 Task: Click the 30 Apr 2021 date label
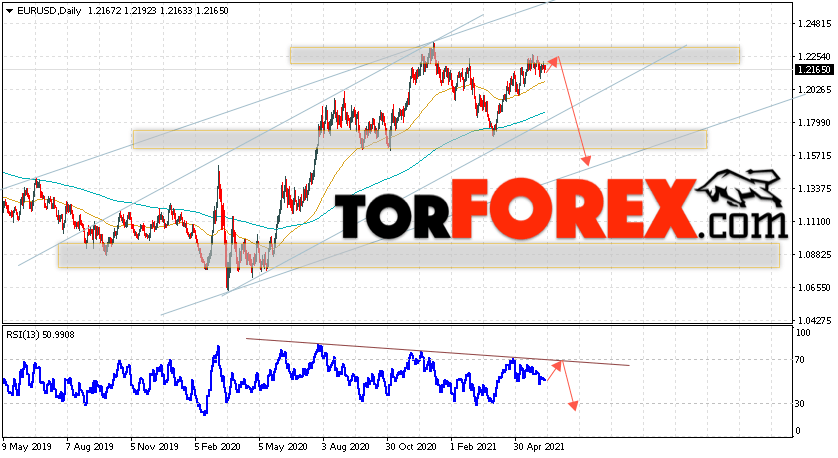(x=539, y=446)
